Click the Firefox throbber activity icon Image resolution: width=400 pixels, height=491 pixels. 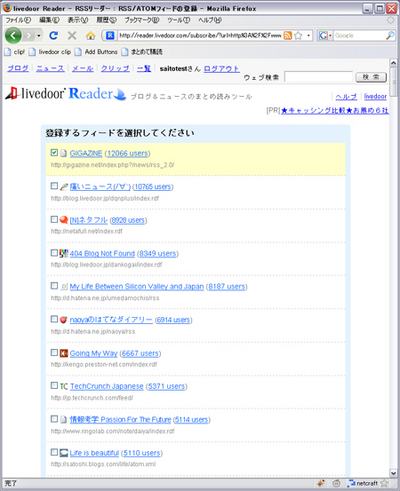coord(390,20)
